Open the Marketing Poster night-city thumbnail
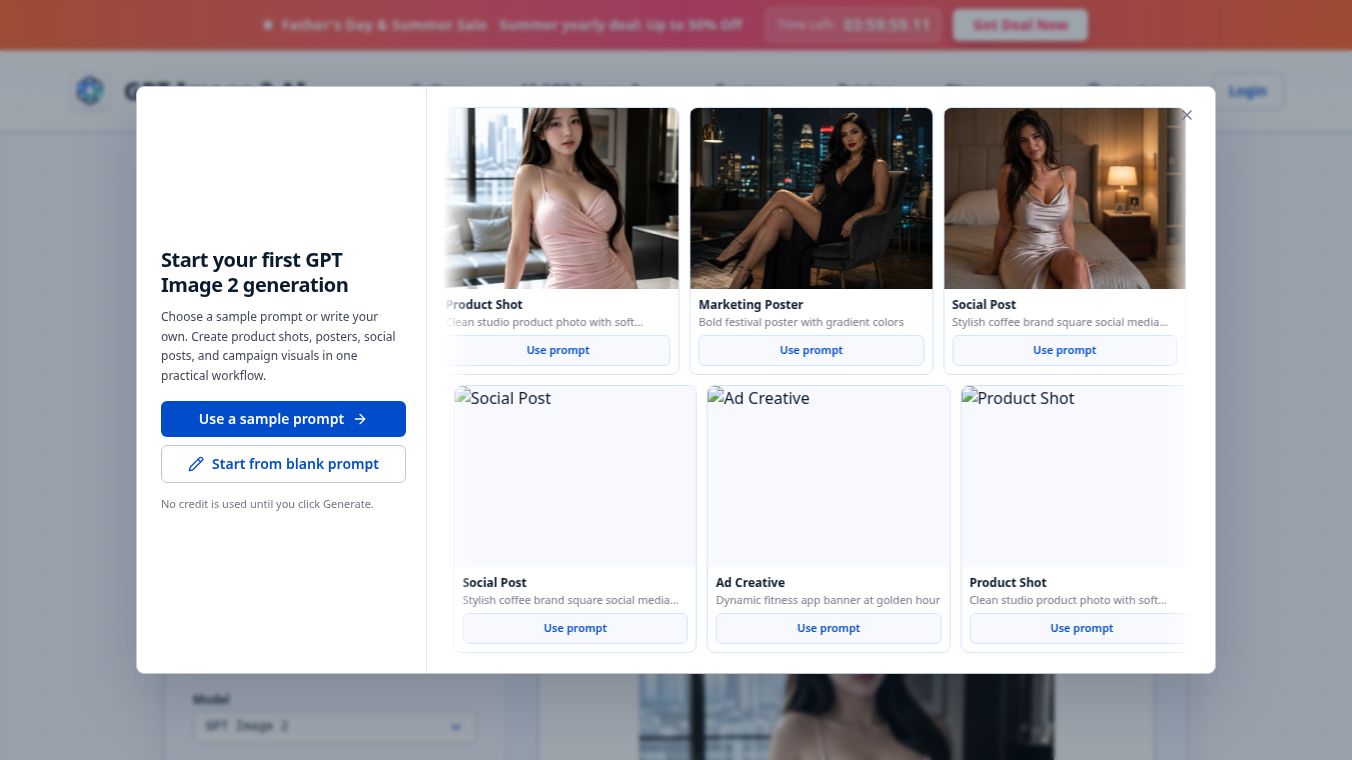The height and width of the screenshot is (760, 1352). [811, 198]
